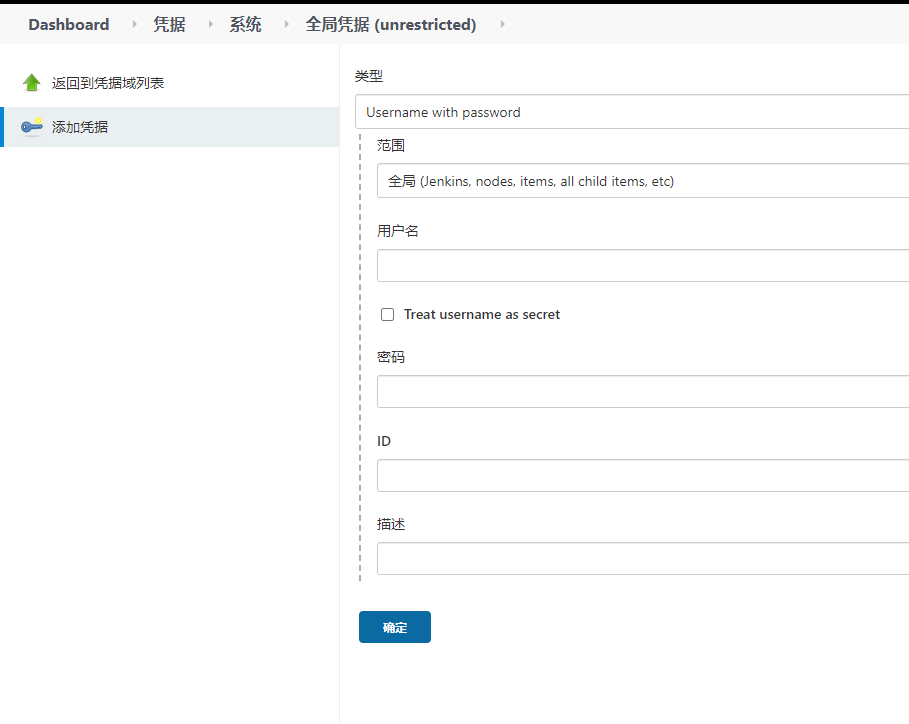Expand the chevron after 系统 breadcrumb

(287, 25)
